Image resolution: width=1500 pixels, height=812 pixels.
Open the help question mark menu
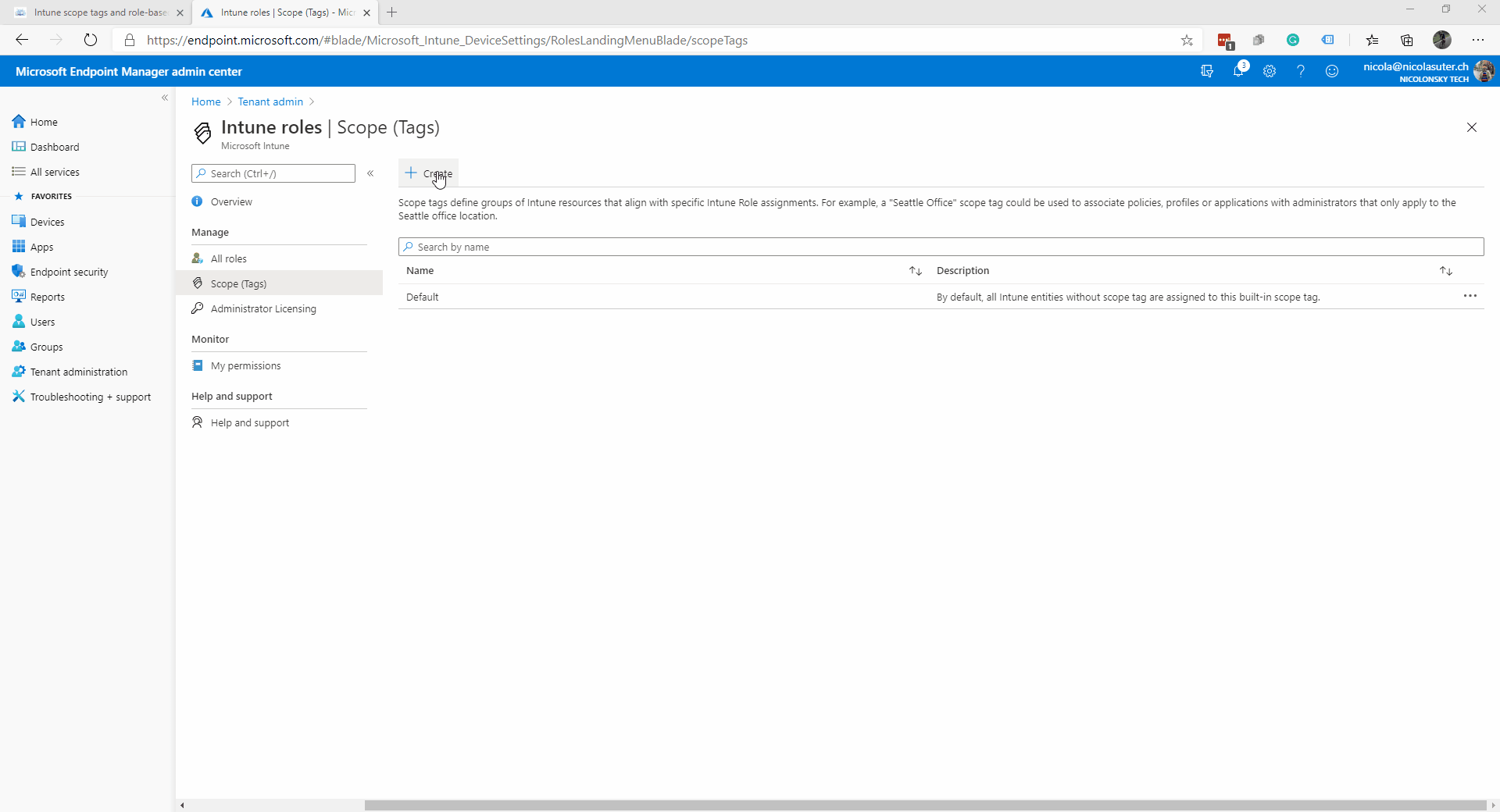(1301, 71)
